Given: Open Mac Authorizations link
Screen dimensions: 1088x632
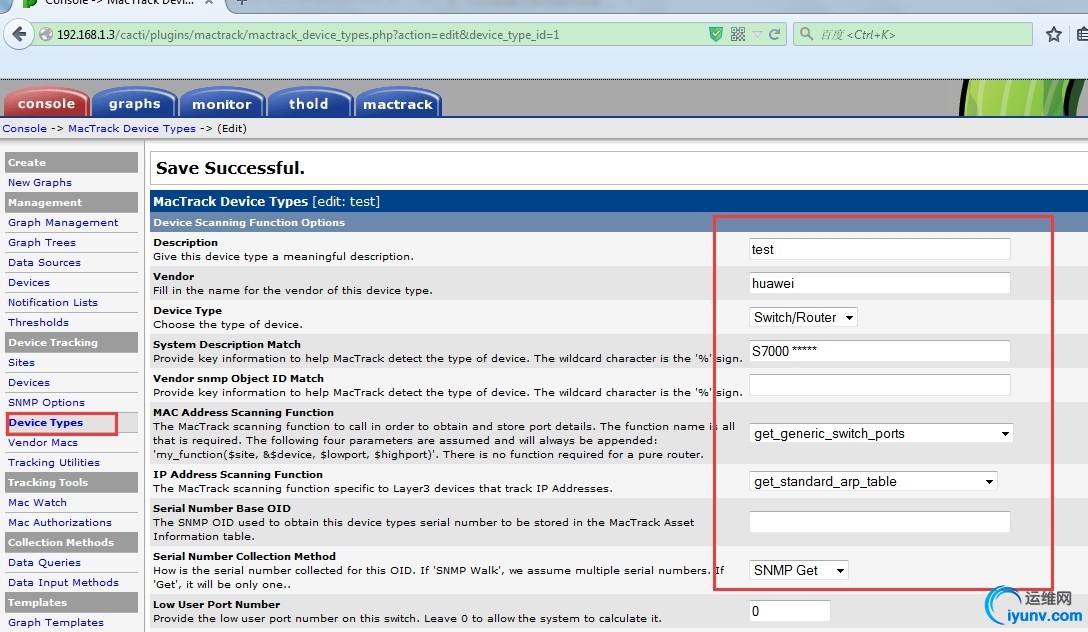Looking at the screenshot, I should [x=60, y=523].
